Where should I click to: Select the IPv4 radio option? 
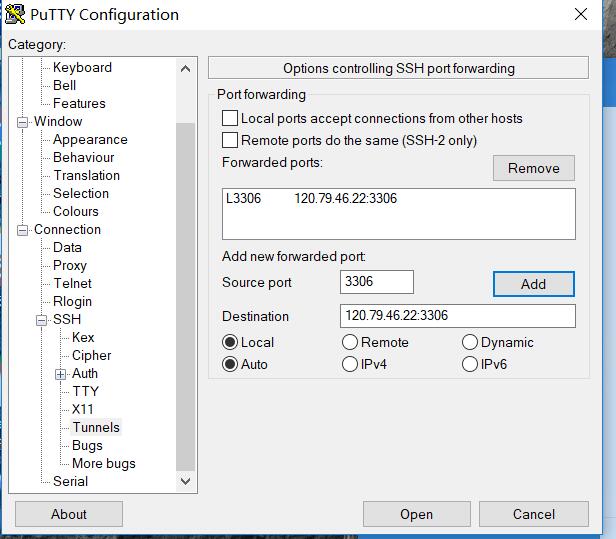pos(350,364)
